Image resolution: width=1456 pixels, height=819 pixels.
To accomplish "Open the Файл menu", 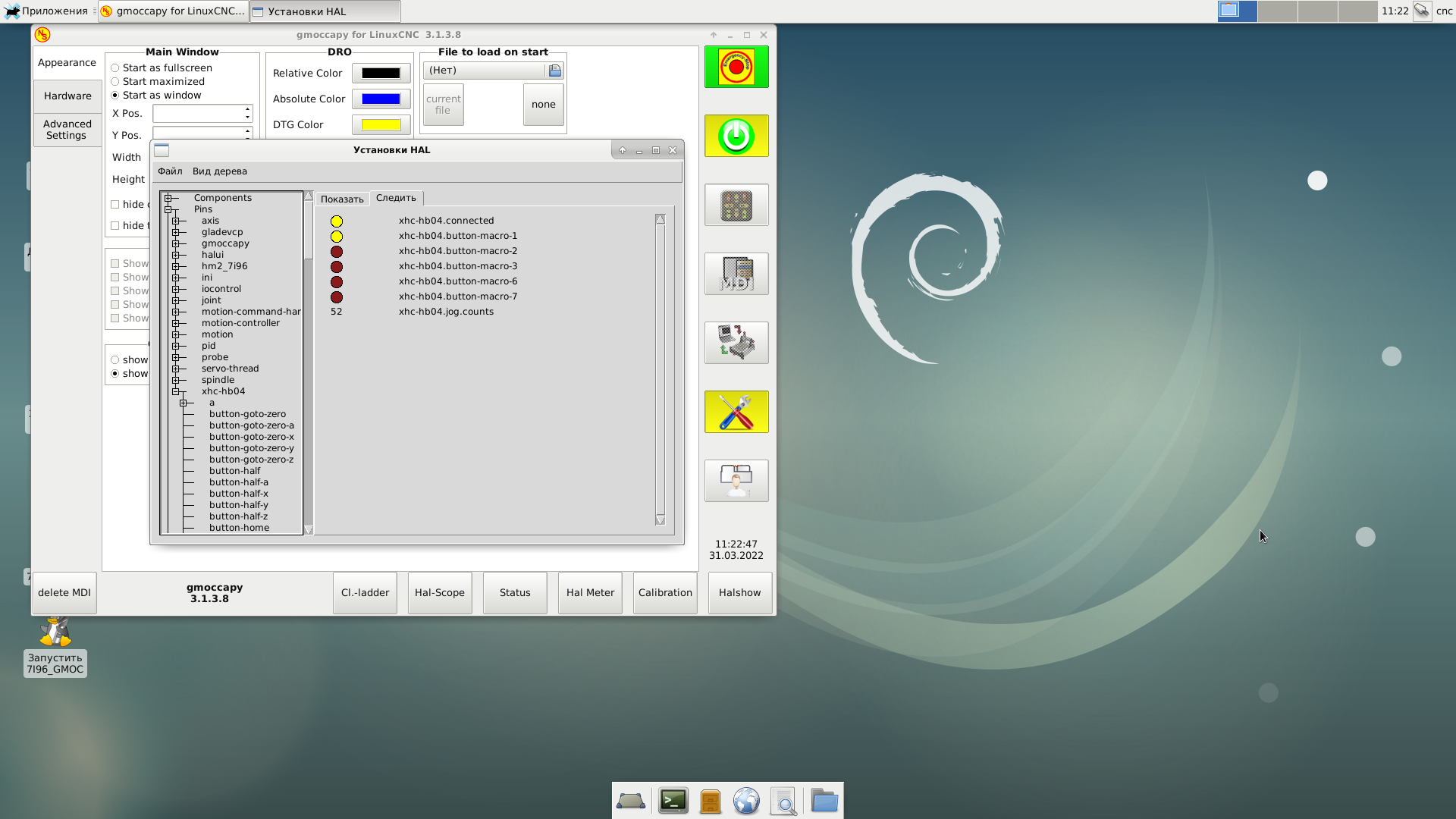I will tap(170, 171).
